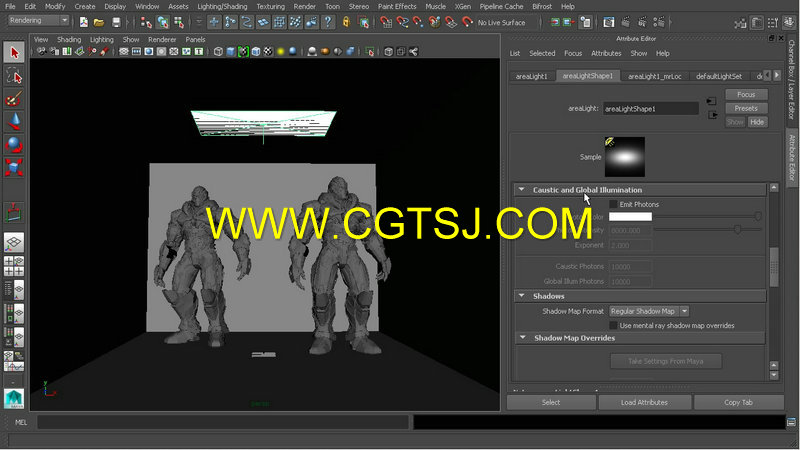The image size is (800, 450).
Task: Switch to defaultLightSet tab
Action: [x=718, y=76]
